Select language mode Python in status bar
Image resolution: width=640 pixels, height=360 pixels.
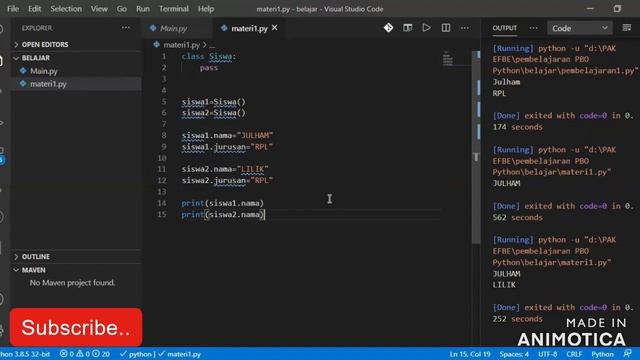[602, 354]
